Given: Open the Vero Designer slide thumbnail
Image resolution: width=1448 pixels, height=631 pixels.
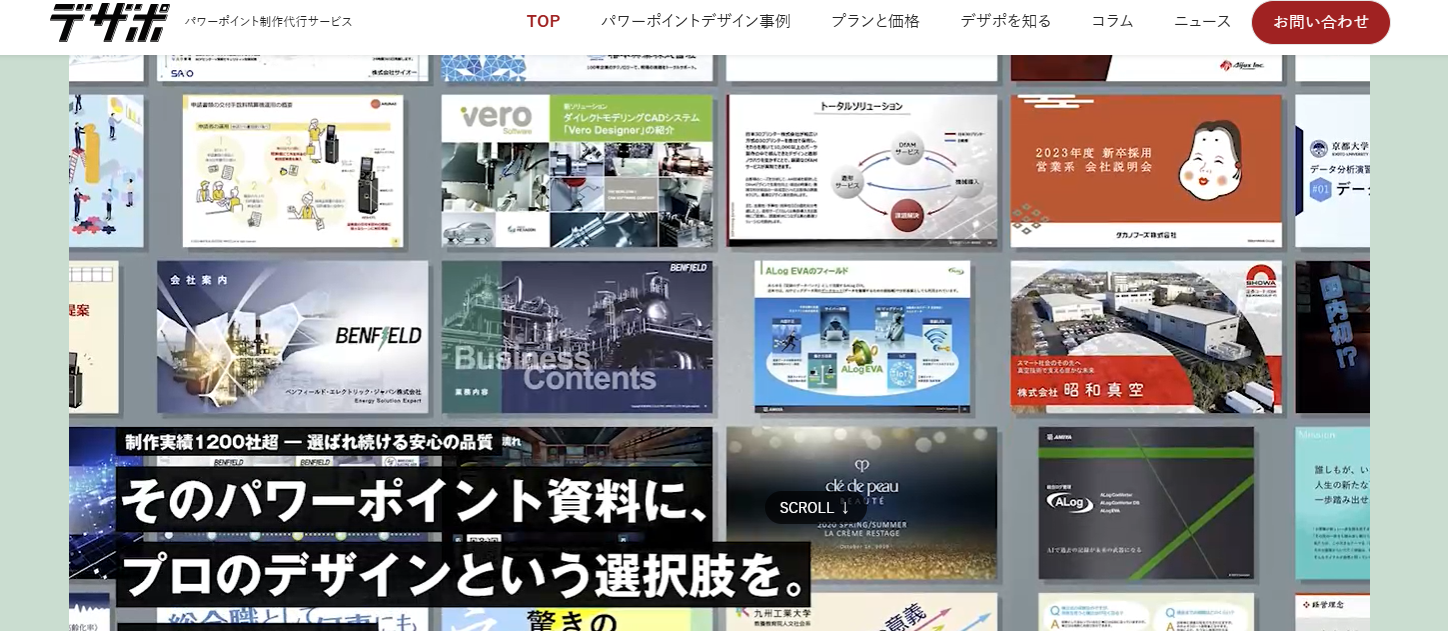Looking at the screenshot, I should point(577,171).
